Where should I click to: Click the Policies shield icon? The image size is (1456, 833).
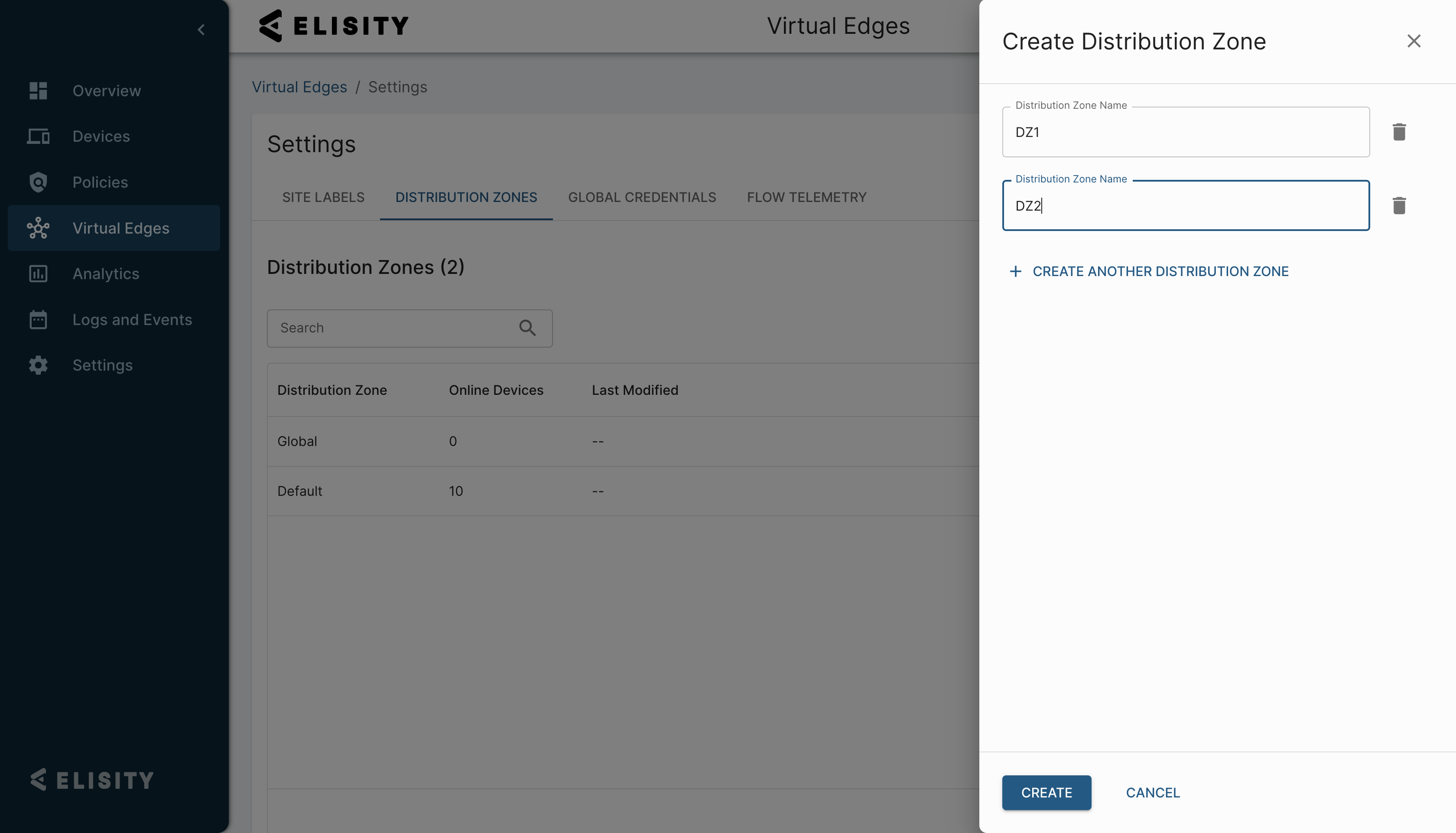pyautogui.click(x=38, y=182)
